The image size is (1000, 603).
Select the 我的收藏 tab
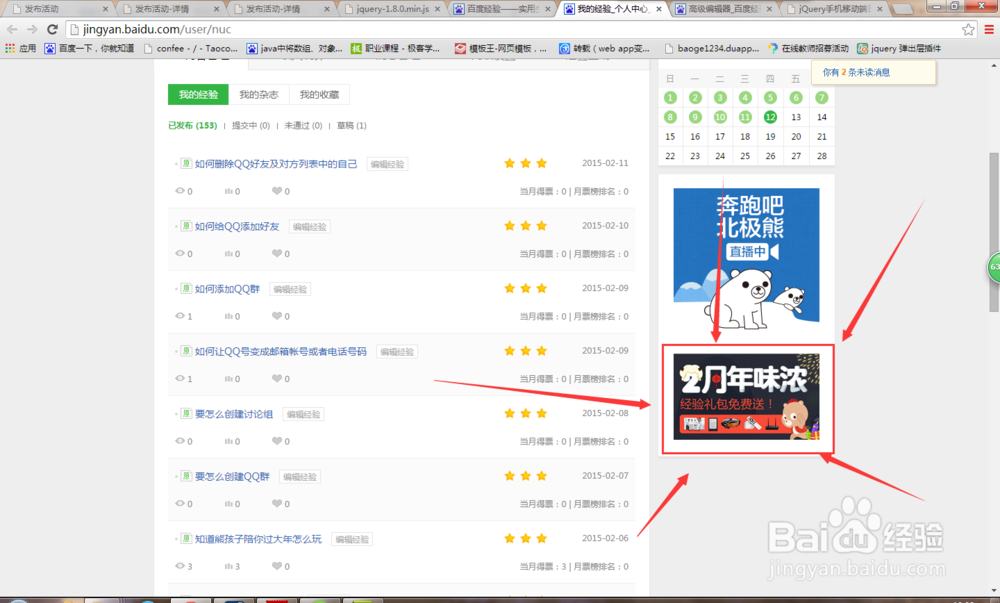[320, 94]
